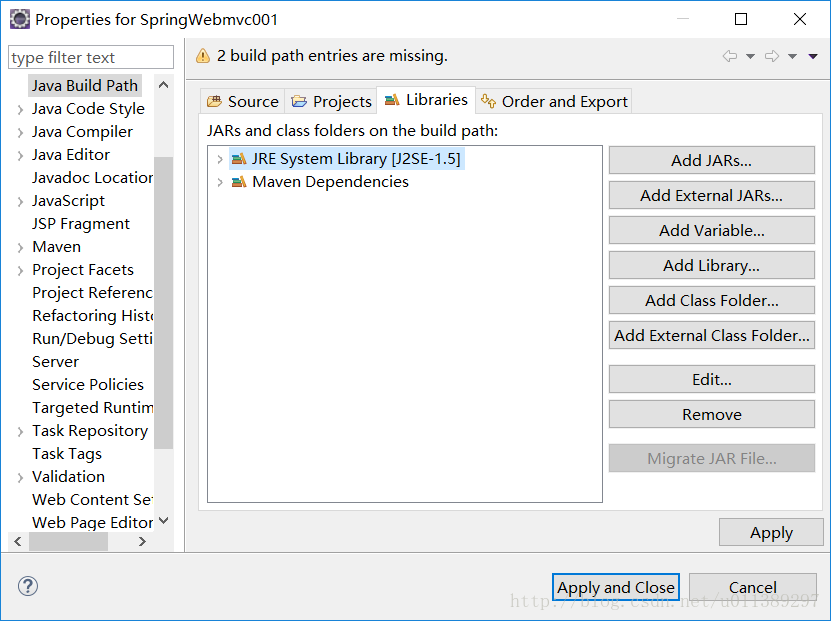Open the view menu dropdown triangle

(x=813, y=56)
